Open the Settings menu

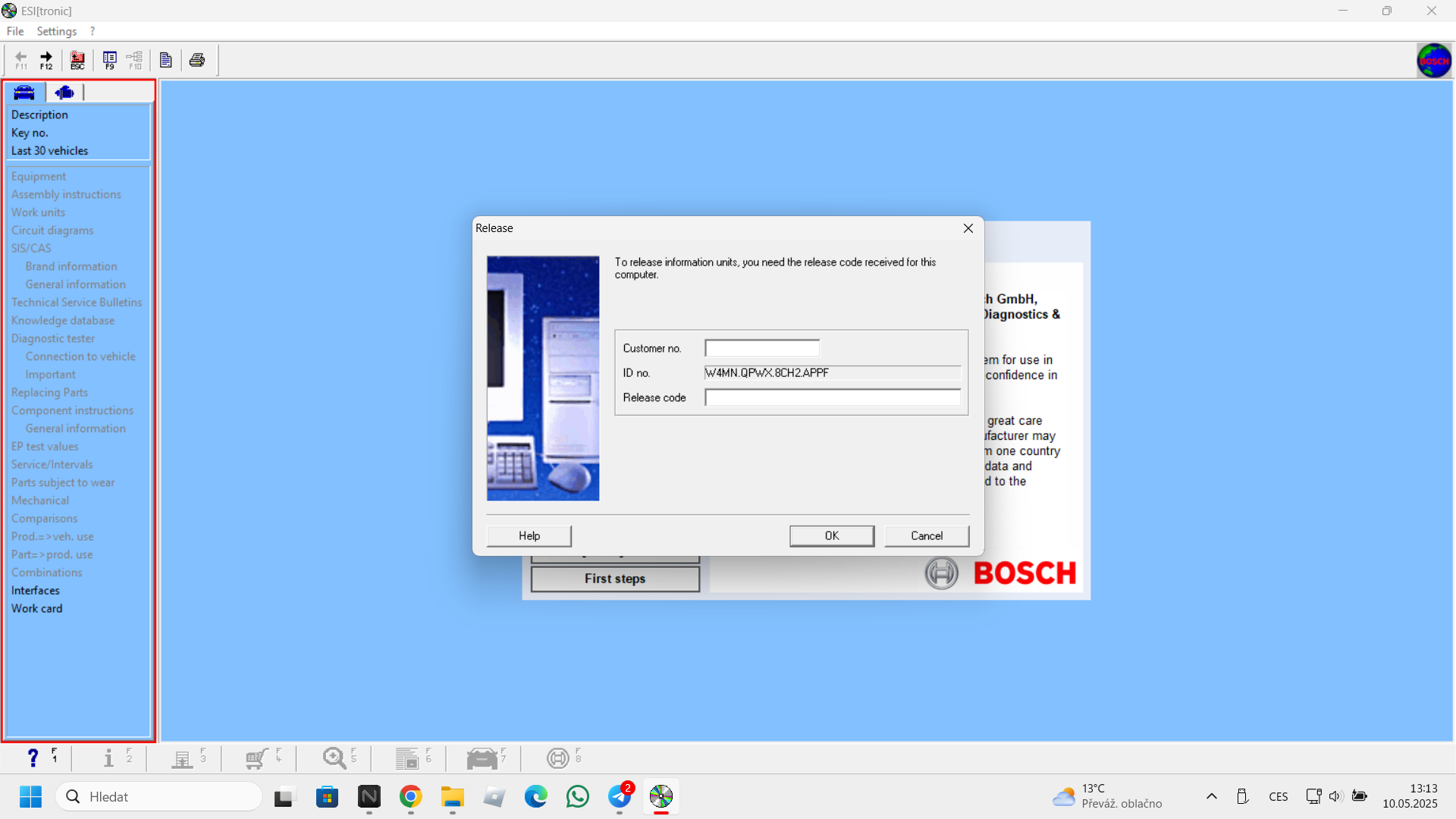tap(57, 31)
